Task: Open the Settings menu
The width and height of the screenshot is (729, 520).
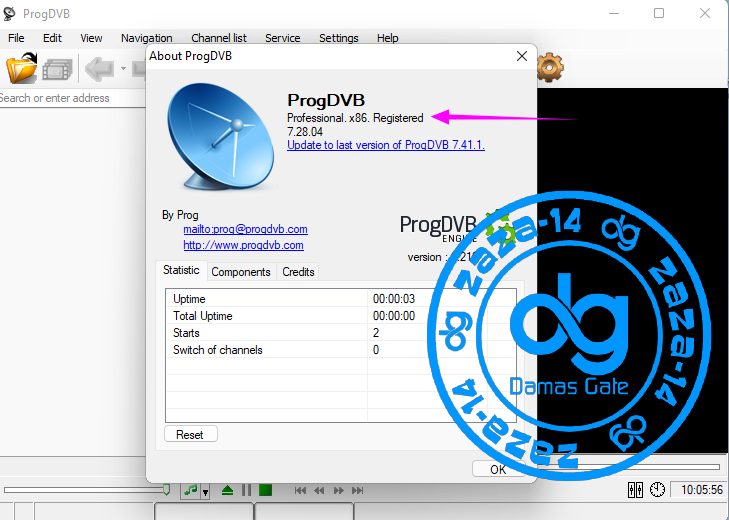Action: [x=339, y=38]
